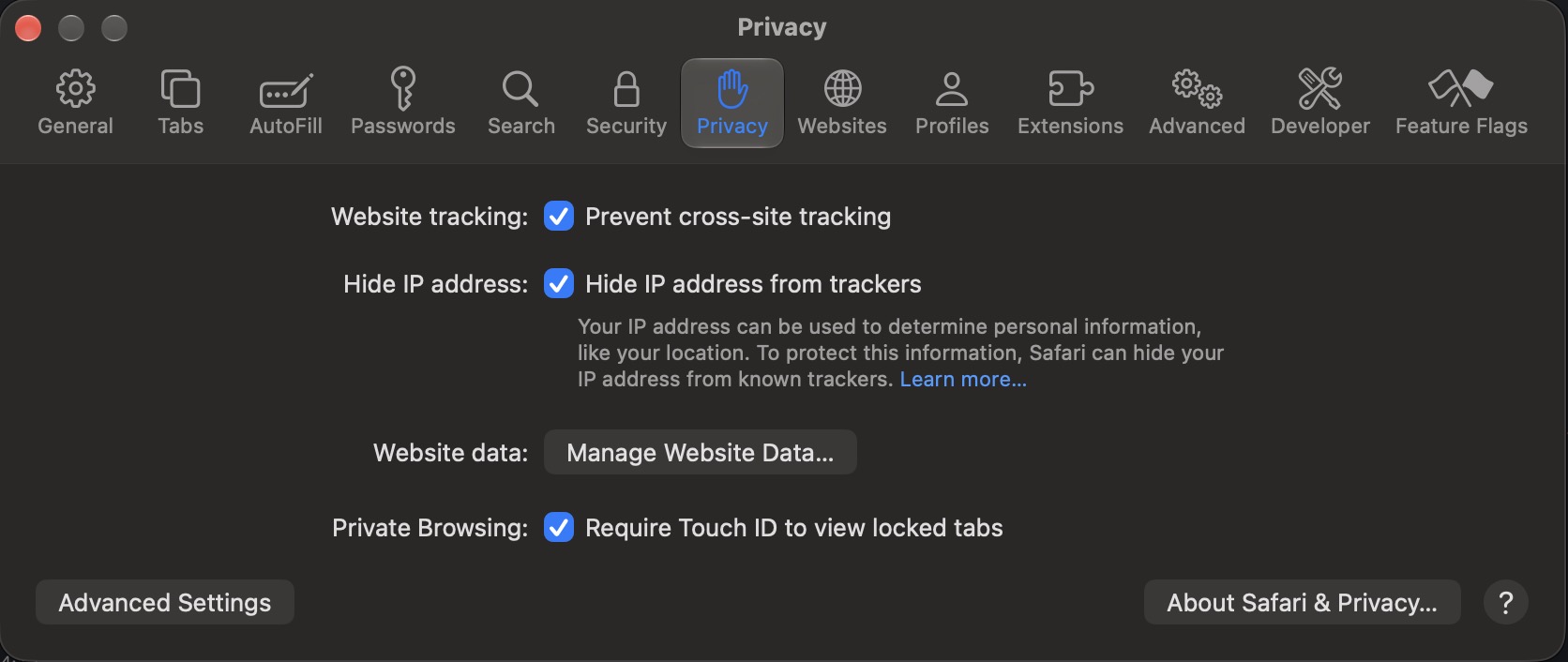Open AutoFill preferences

(x=286, y=103)
